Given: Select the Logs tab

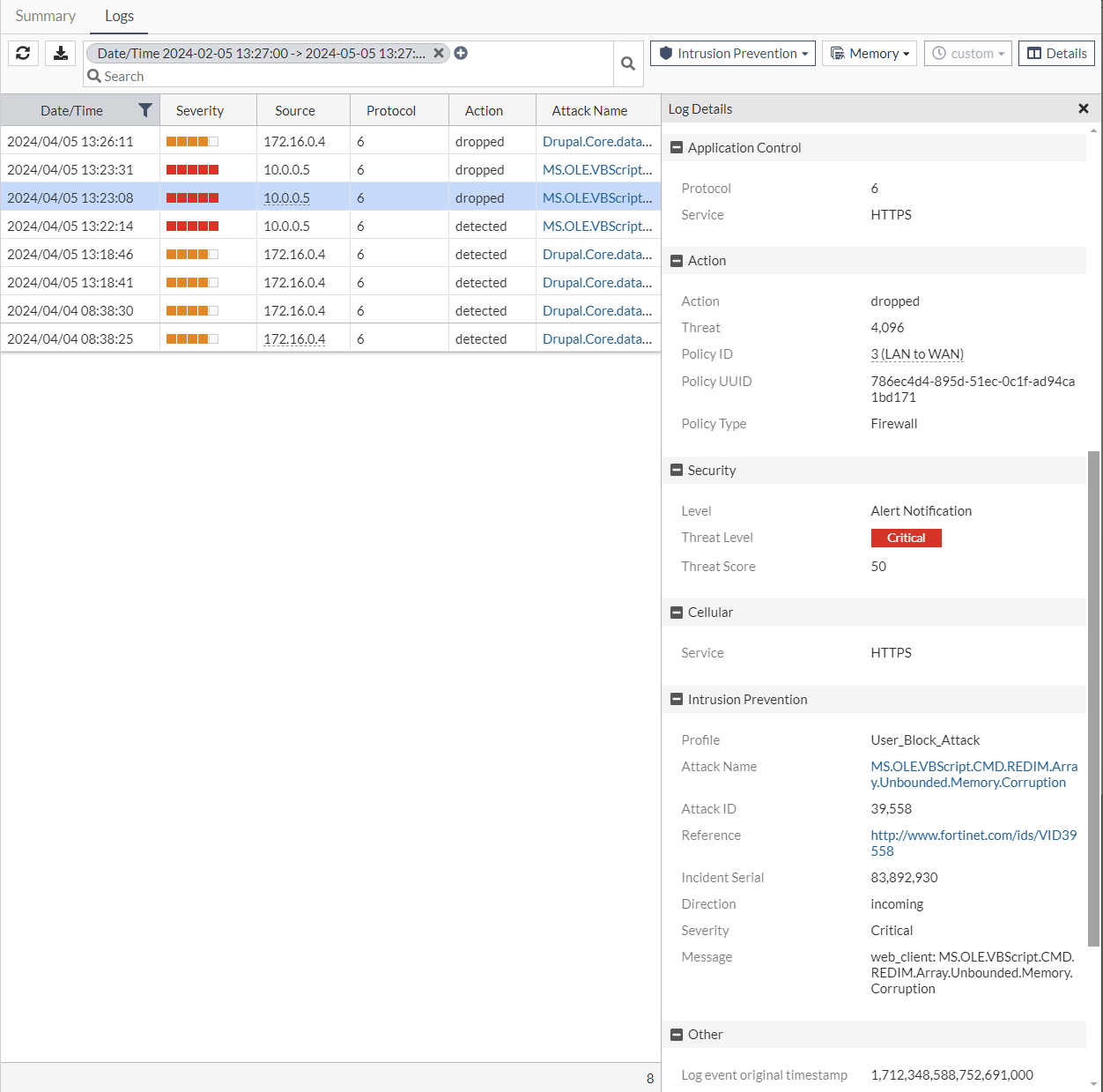Looking at the screenshot, I should pos(119,16).
